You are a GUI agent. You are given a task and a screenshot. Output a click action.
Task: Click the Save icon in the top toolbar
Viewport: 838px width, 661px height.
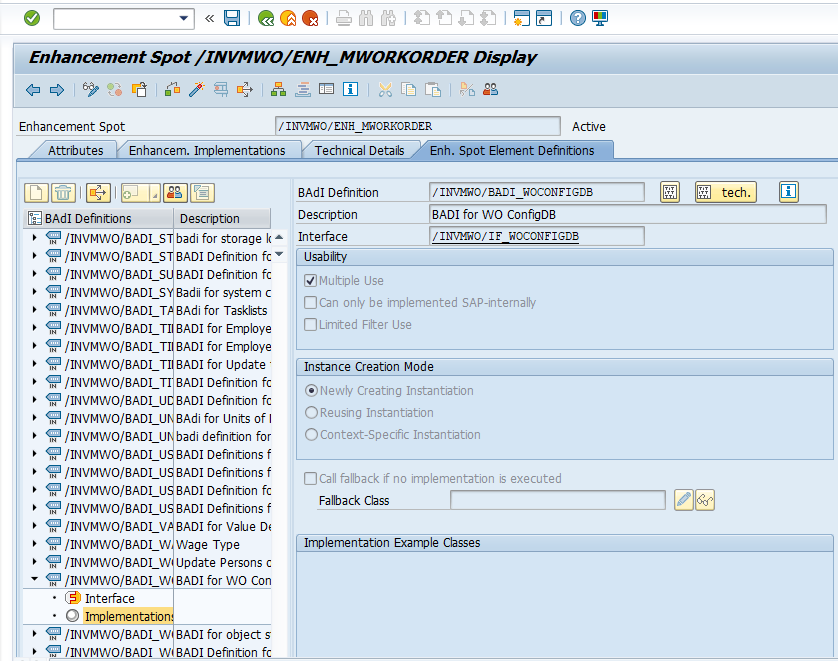click(232, 18)
